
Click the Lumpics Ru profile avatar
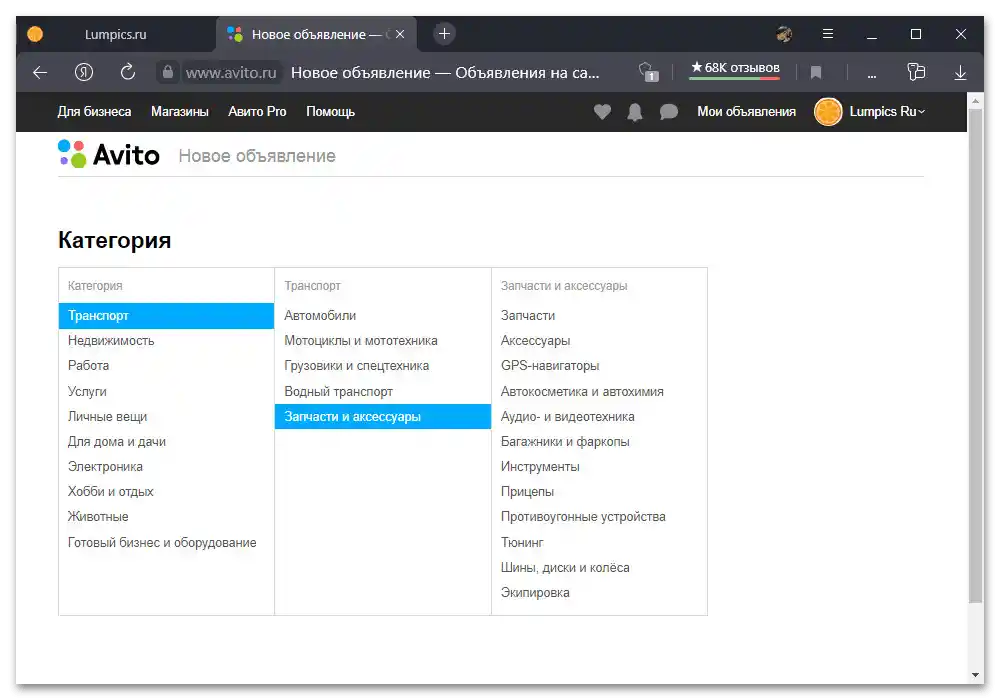(x=828, y=112)
